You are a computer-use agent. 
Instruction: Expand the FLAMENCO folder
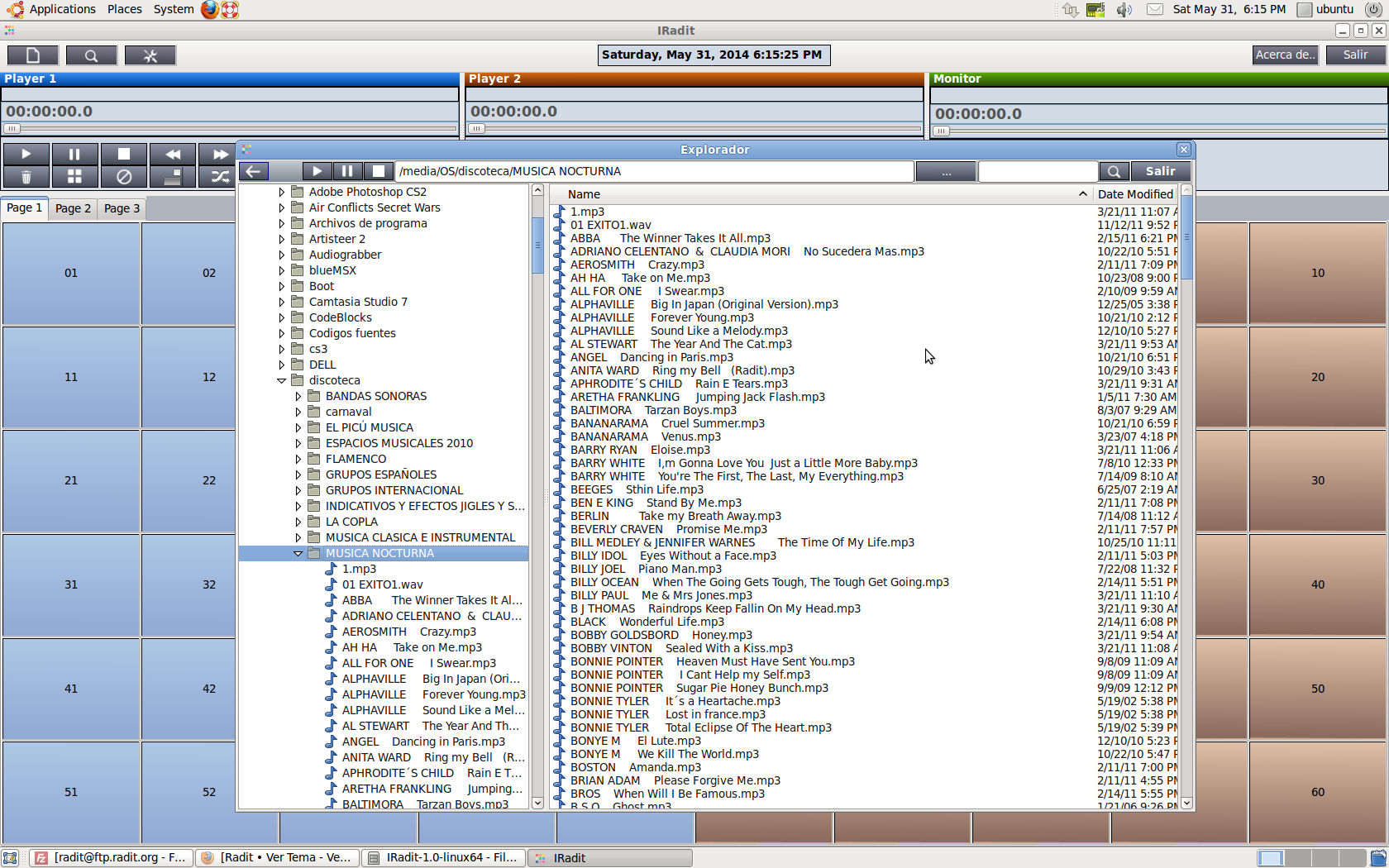(x=298, y=459)
